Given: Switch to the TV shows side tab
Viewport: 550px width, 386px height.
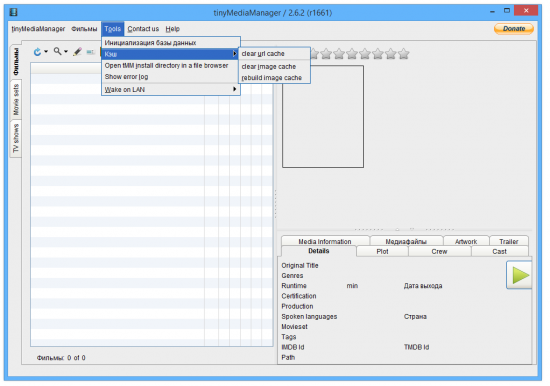Looking at the screenshot, I should pyautogui.click(x=16, y=138).
